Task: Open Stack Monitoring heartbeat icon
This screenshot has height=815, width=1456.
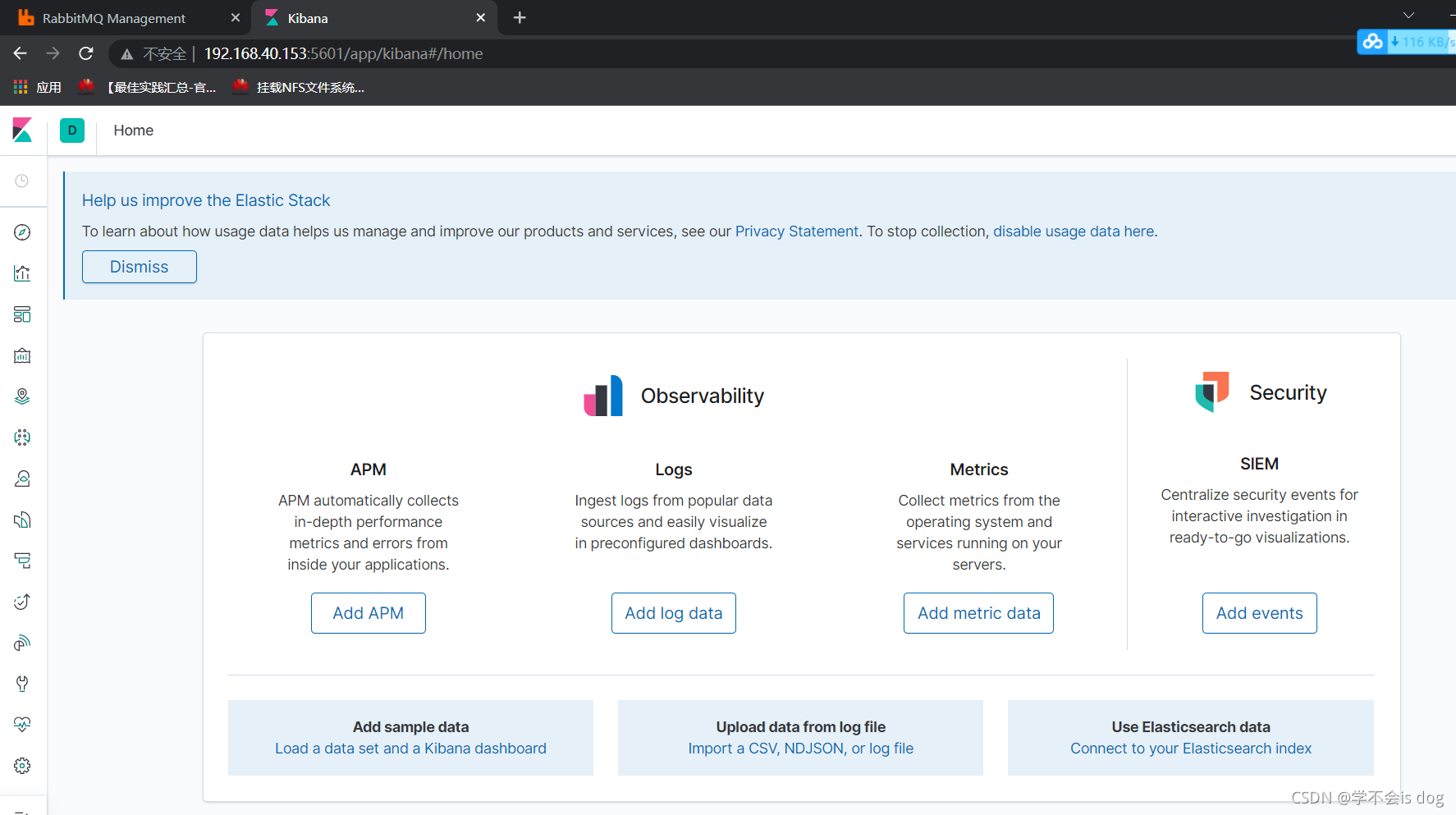Action: coord(22,724)
